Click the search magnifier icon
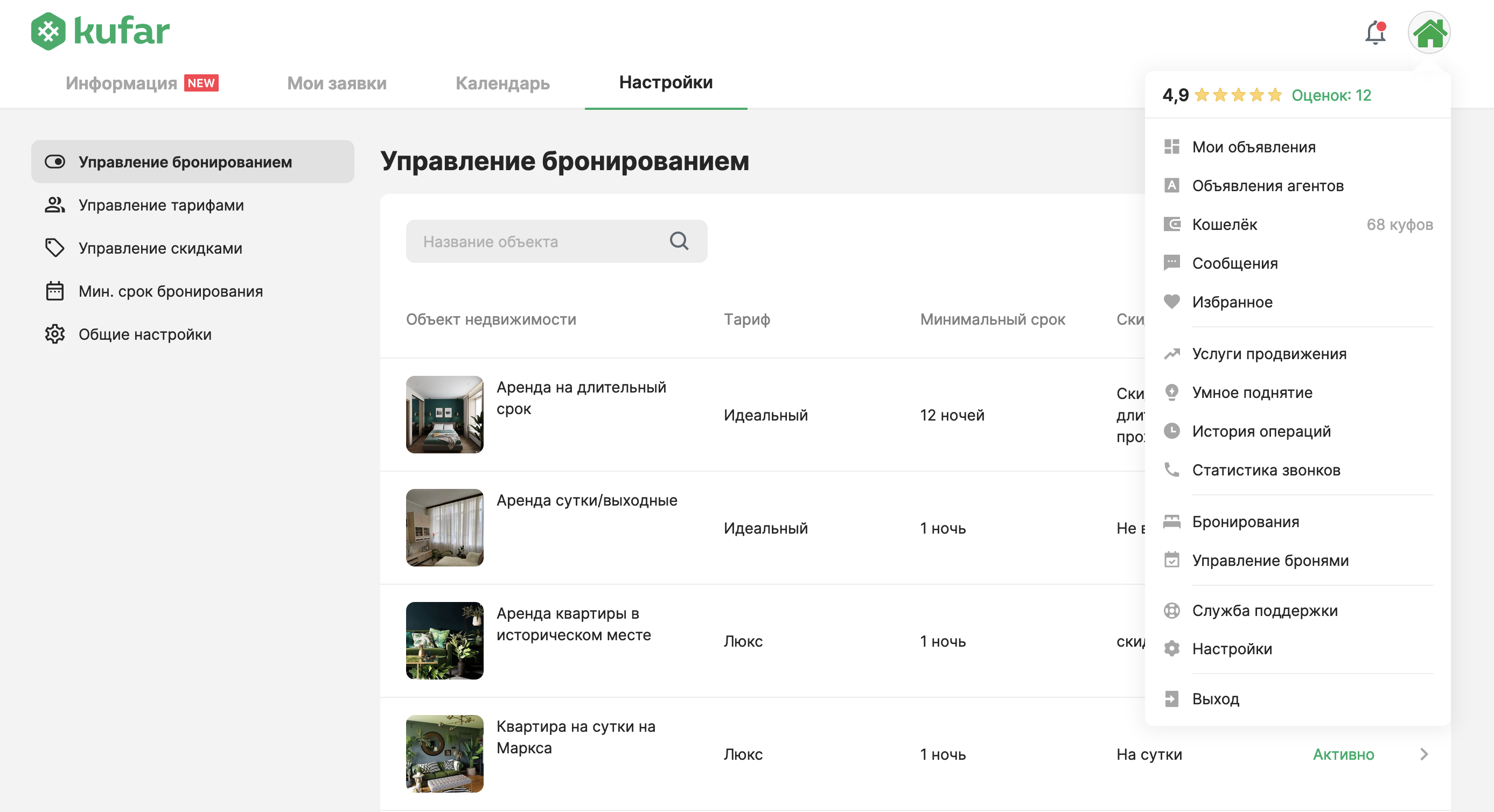Image resolution: width=1494 pixels, height=812 pixels. tap(679, 241)
